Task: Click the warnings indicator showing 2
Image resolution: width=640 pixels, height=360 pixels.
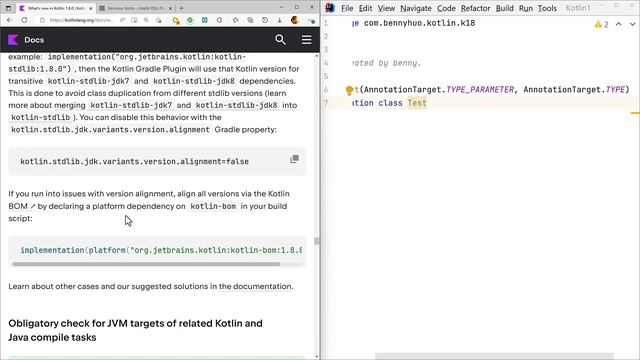Action: click(601, 24)
